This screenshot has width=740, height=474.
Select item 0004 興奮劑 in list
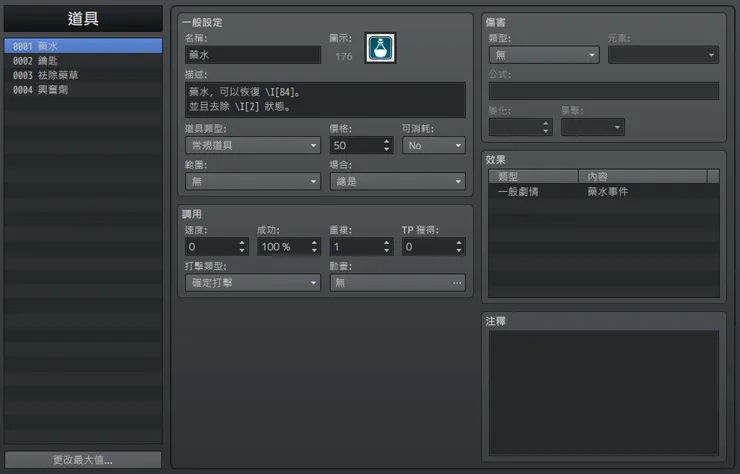[x=83, y=90]
